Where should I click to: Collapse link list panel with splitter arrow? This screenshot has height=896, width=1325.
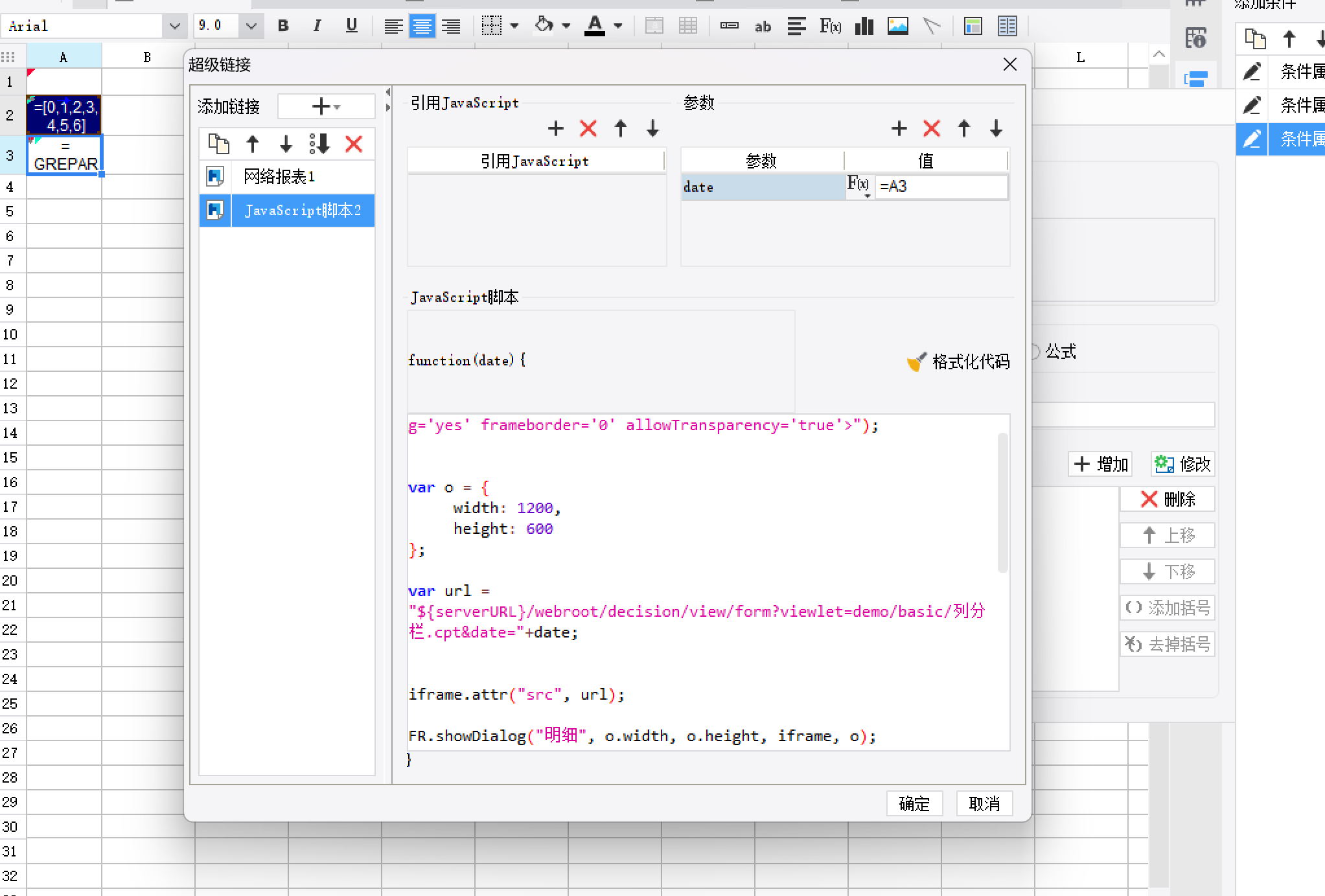pyautogui.click(x=388, y=92)
